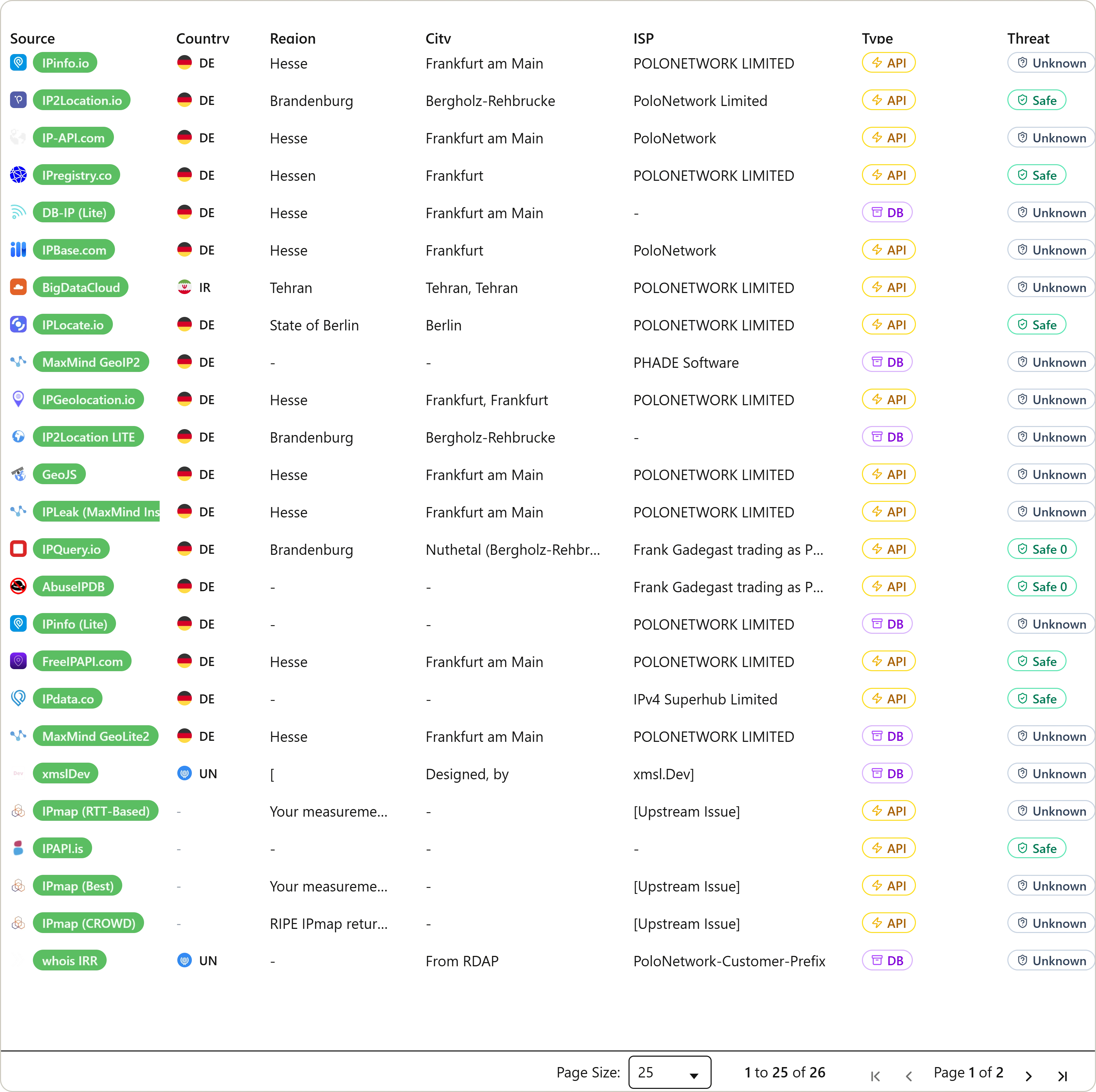Image resolution: width=1096 pixels, height=1092 pixels.
Task: Click the MaxMind GeoIP2 logo icon
Action: click(x=19, y=362)
